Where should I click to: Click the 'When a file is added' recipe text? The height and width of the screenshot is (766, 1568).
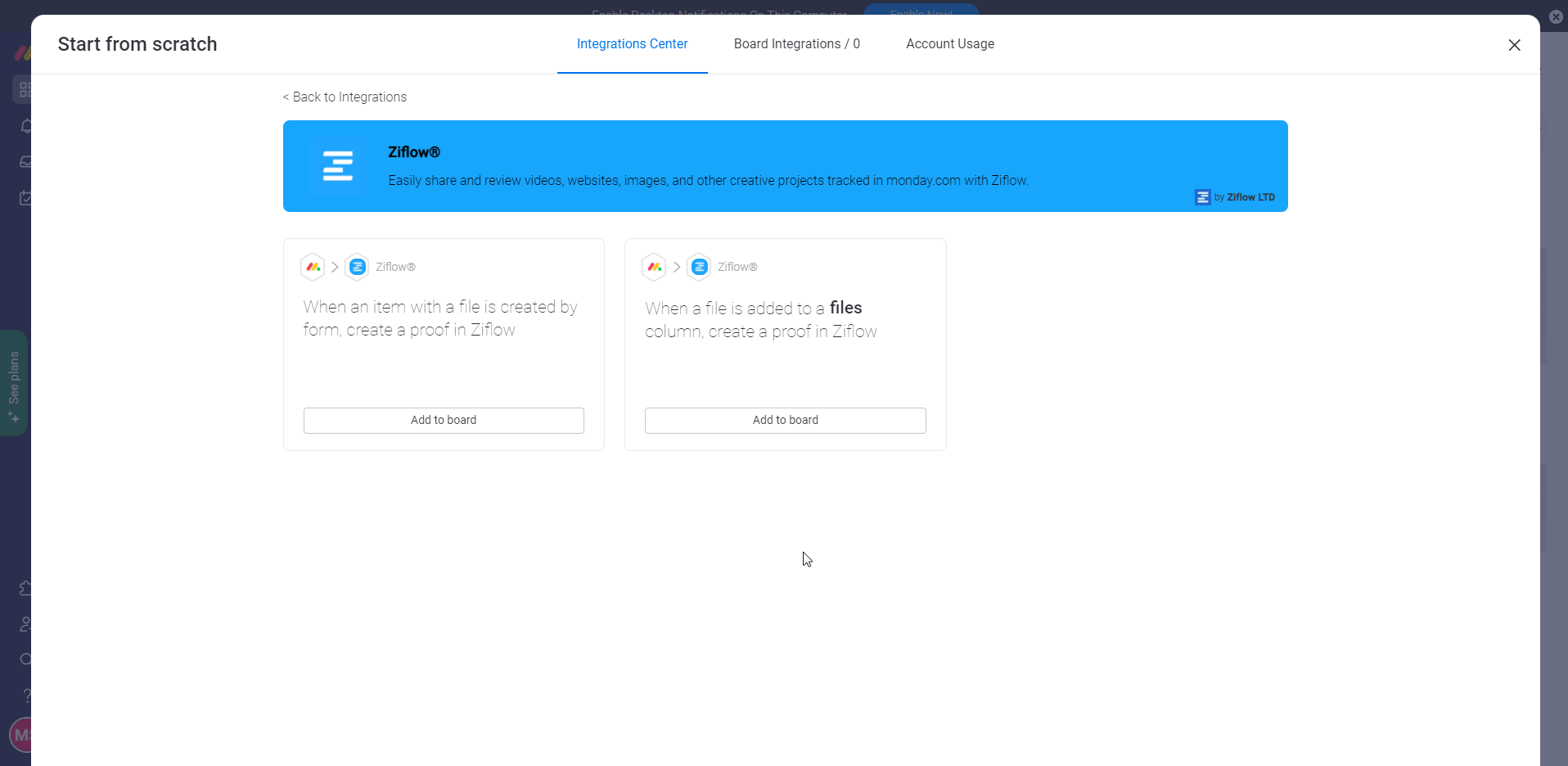[x=733, y=309]
